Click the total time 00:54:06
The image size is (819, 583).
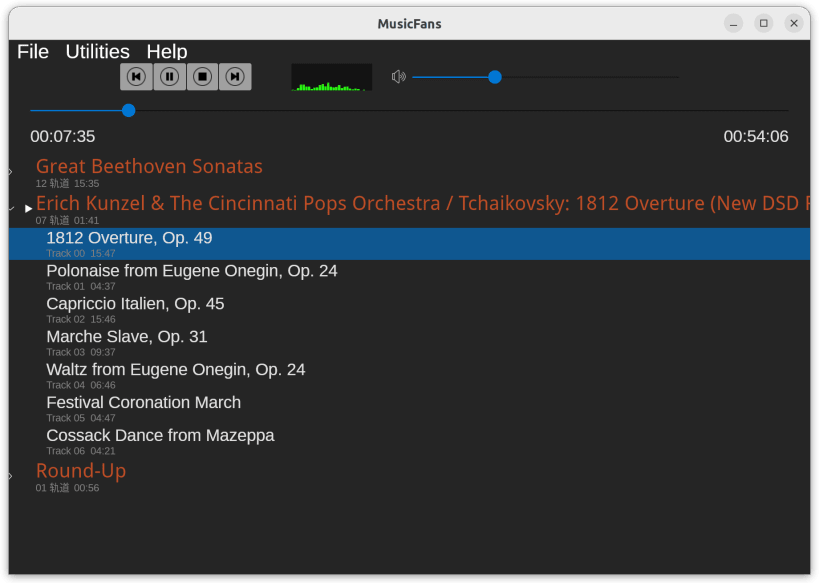click(x=756, y=136)
